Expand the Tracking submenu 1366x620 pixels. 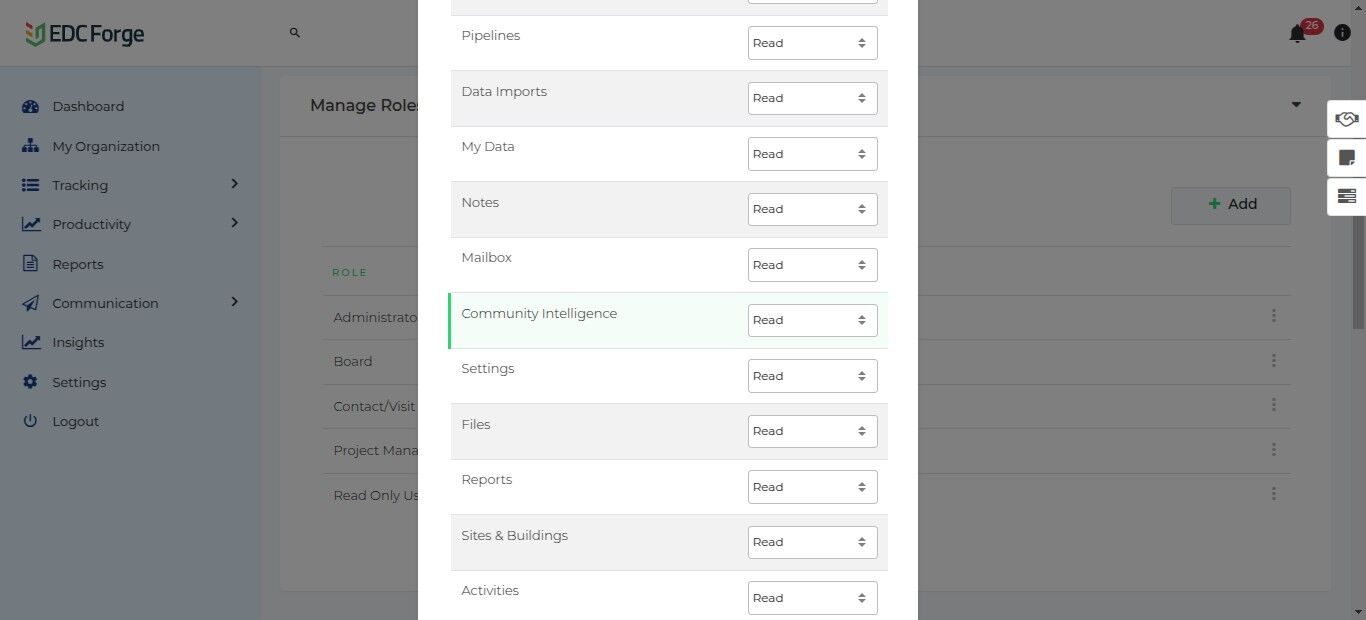pyautogui.click(x=234, y=184)
